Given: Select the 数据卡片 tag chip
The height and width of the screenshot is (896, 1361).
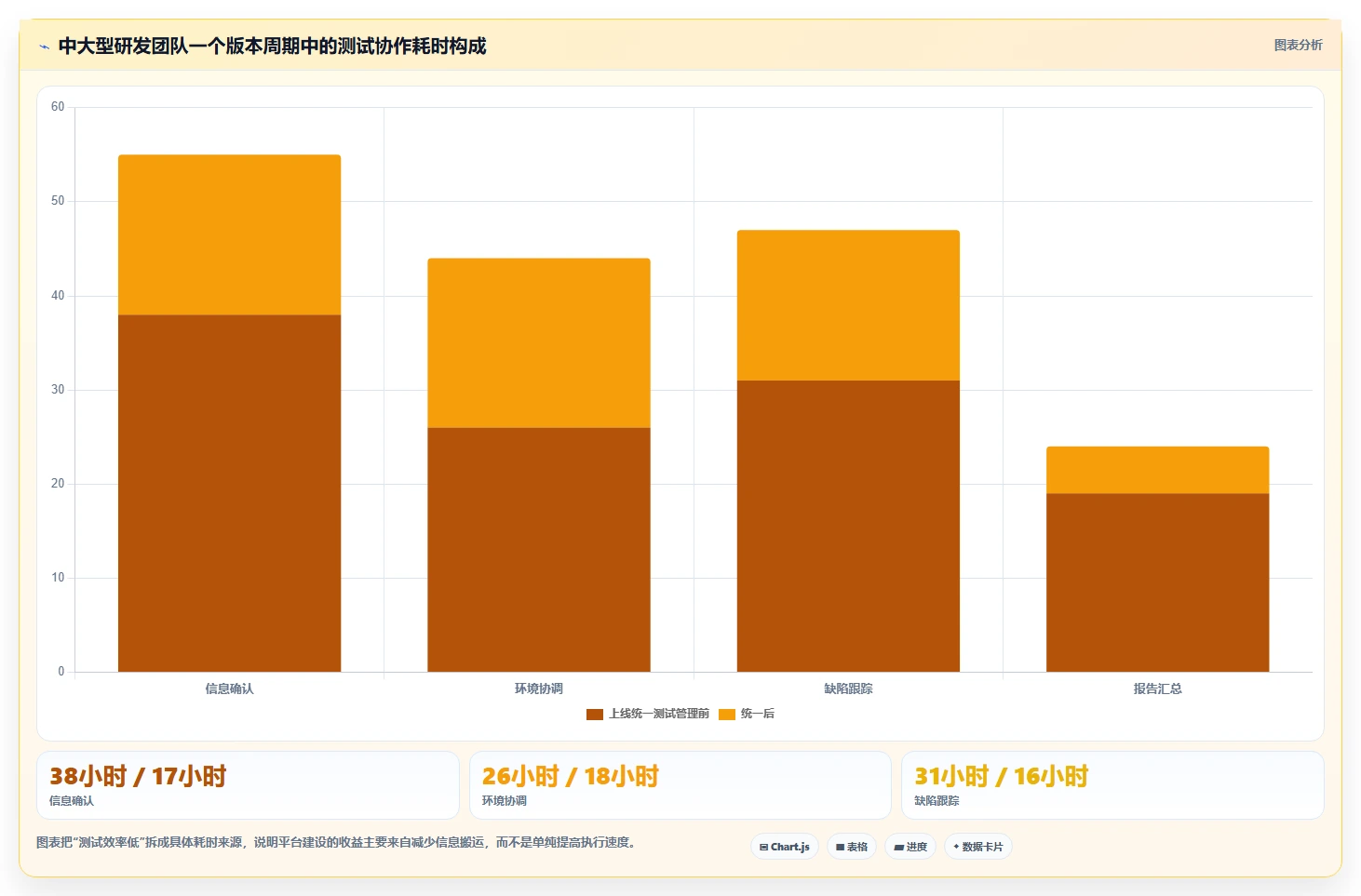Looking at the screenshot, I should 978,847.
